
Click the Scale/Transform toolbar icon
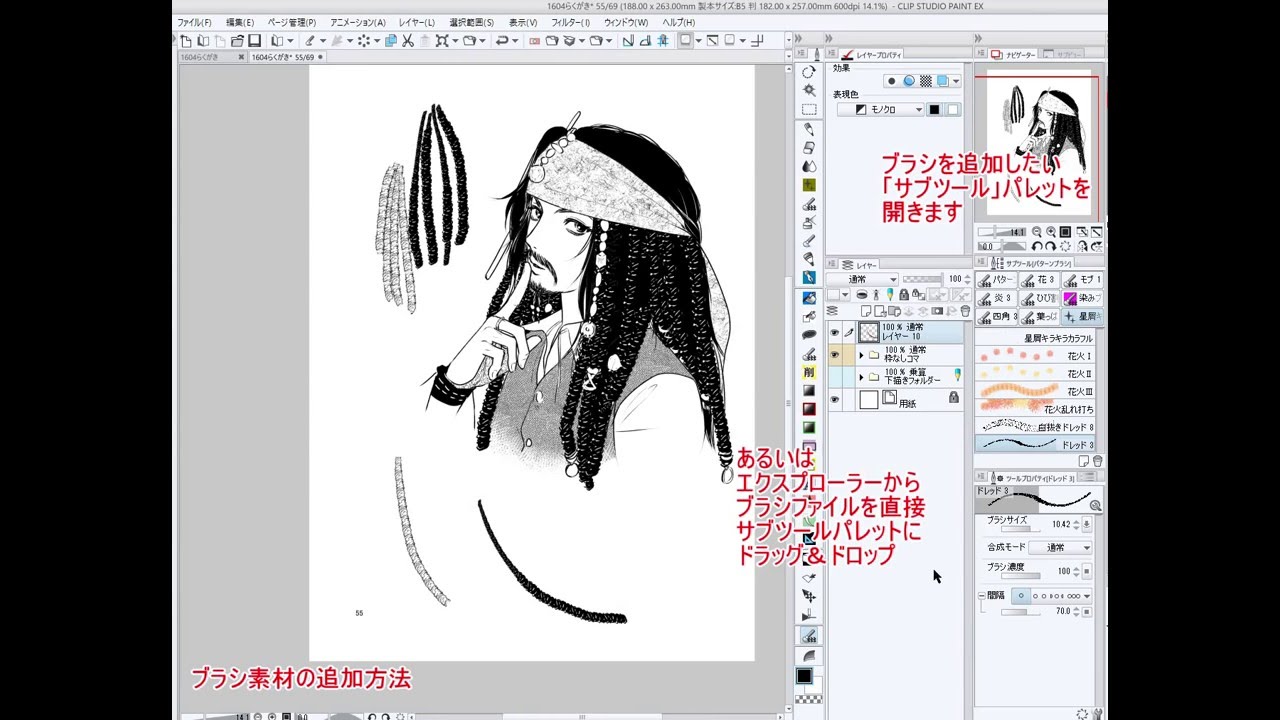pyautogui.click(x=441, y=41)
